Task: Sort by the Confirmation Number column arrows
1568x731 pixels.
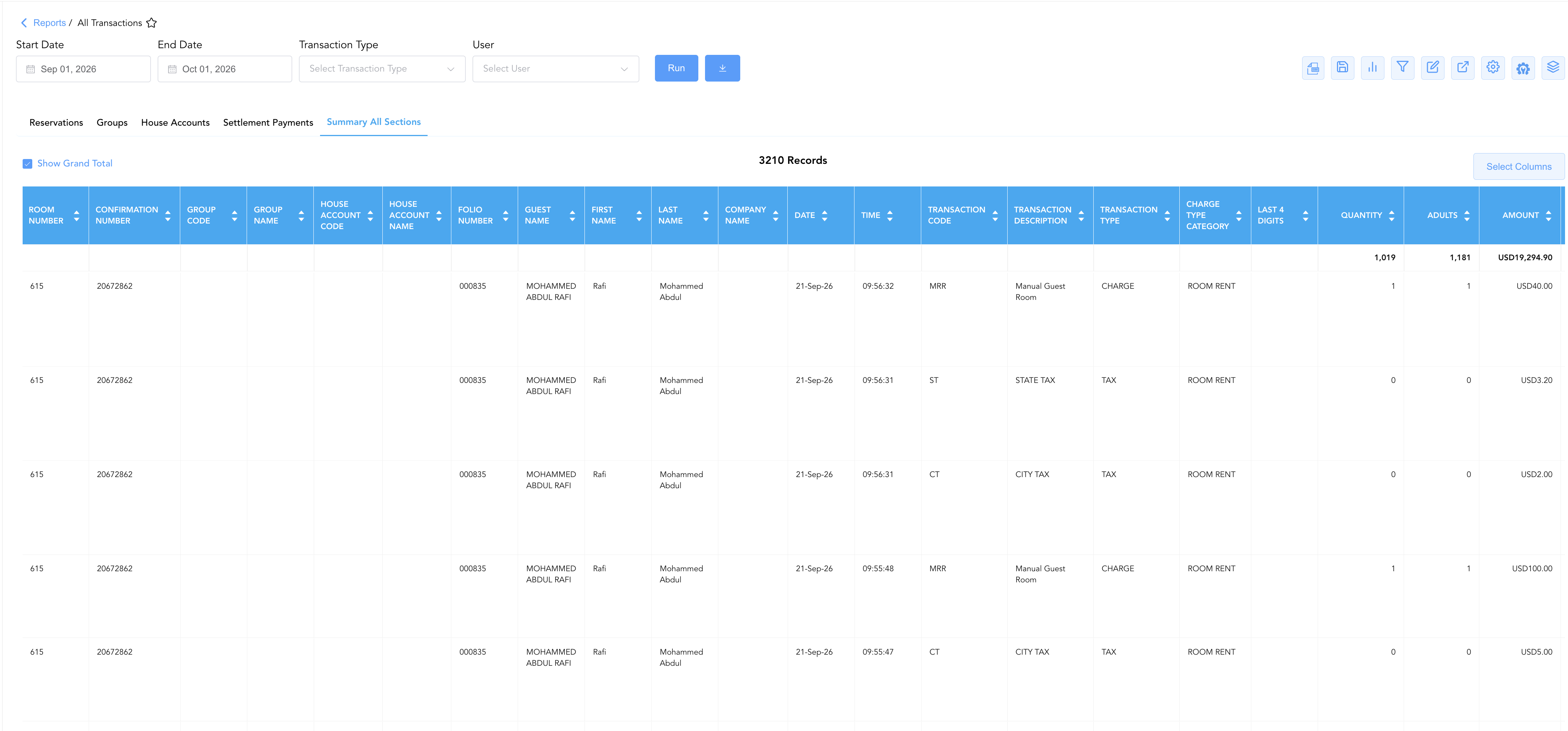Action: pyautogui.click(x=168, y=215)
